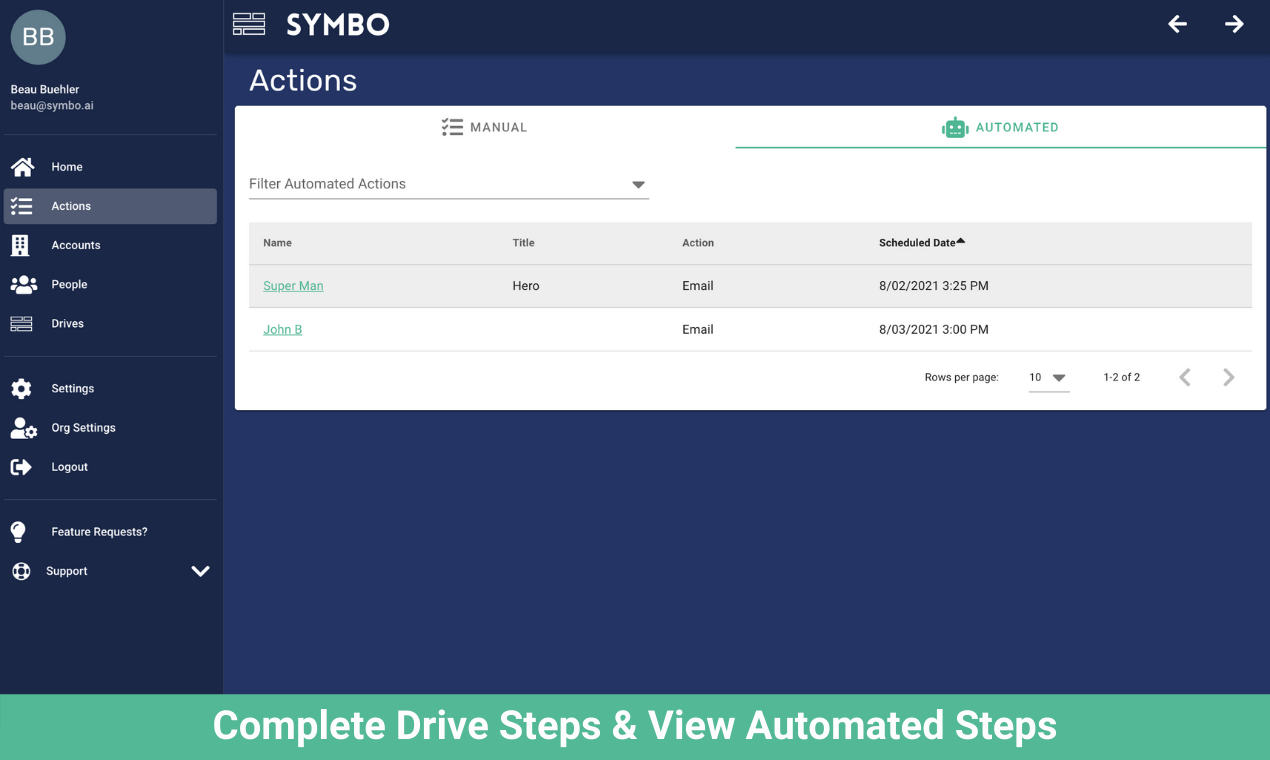This screenshot has height=760, width=1270.
Task: Click the robot icon on Automated tab
Action: click(955, 127)
